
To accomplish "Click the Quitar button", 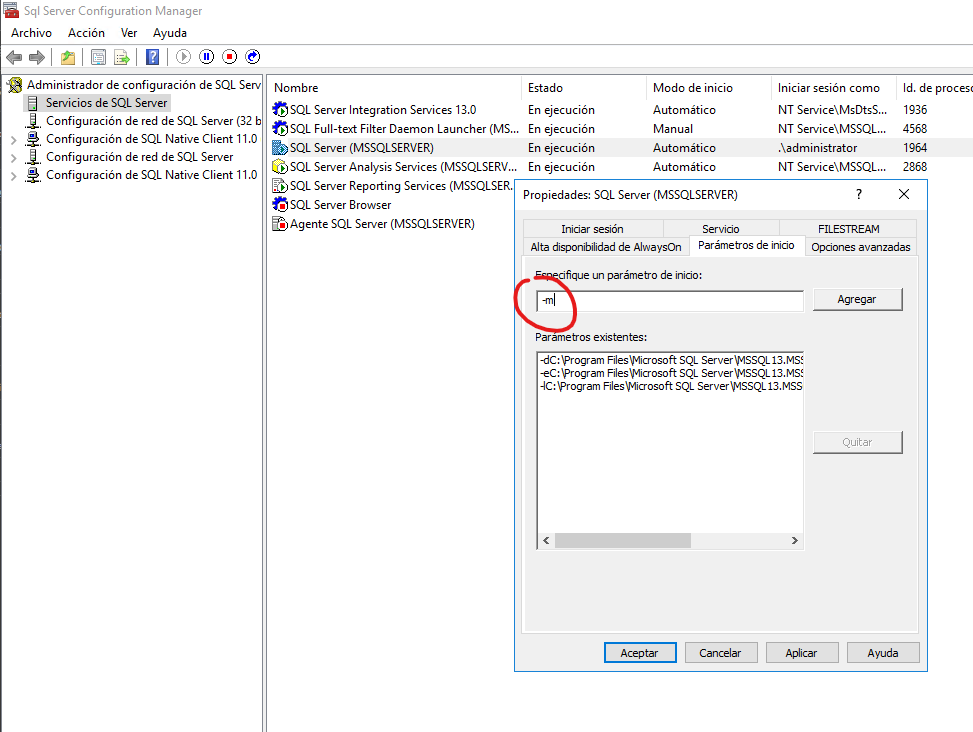I will 858,442.
